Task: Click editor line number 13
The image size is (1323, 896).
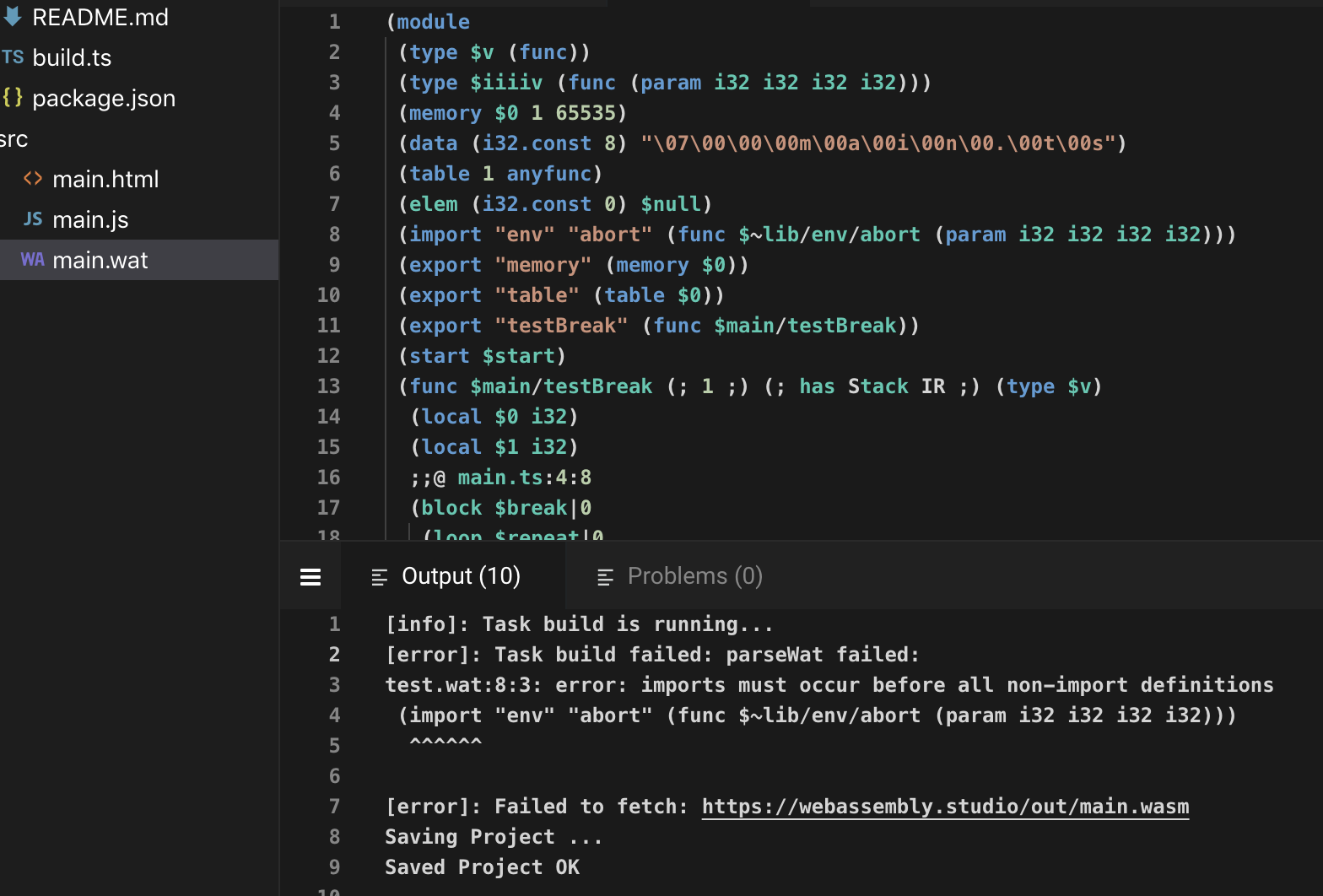Action: click(x=328, y=386)
